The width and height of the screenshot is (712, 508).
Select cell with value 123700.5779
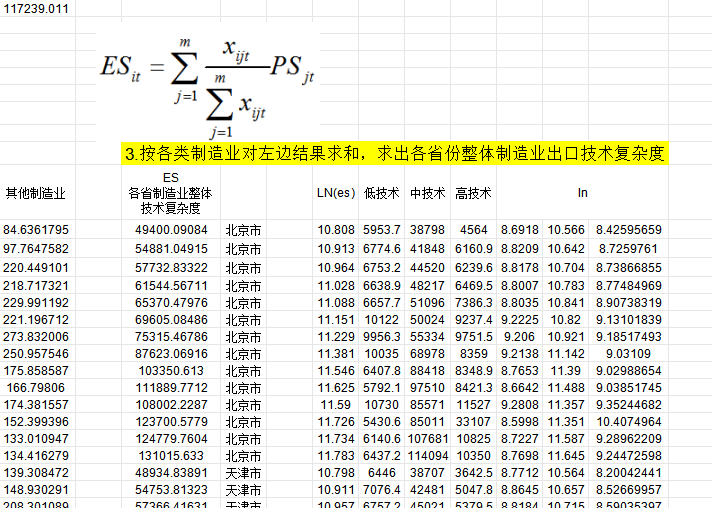170,421
